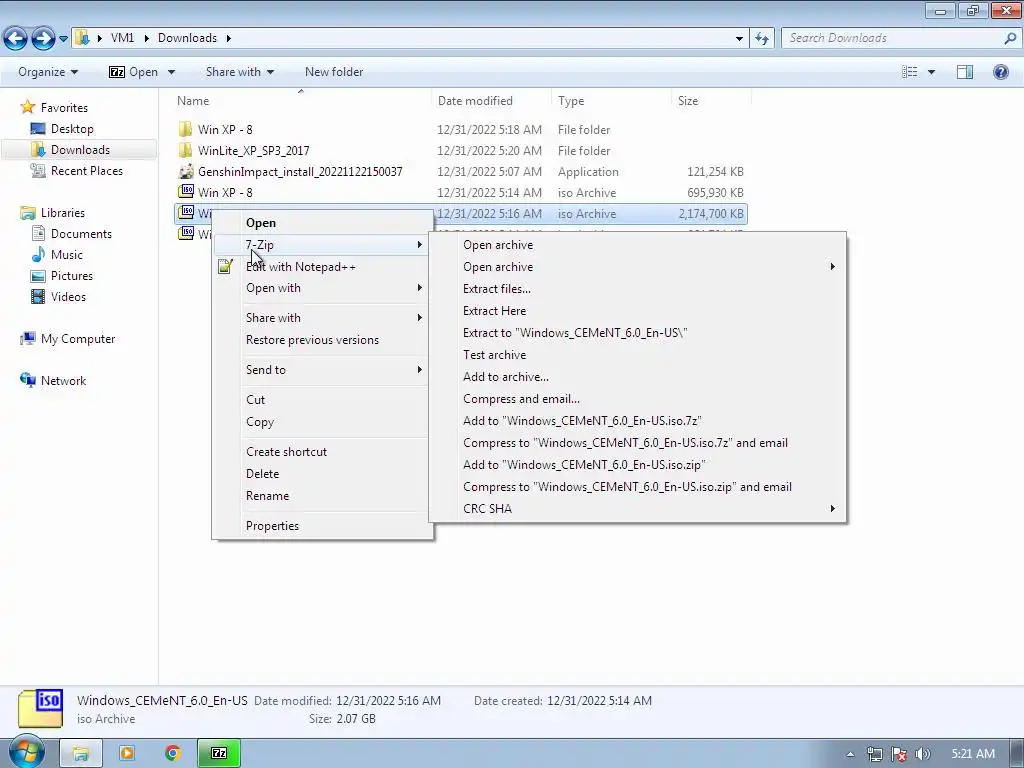
Task: Select the WinLite_XP_SP3_2017 folder
Action: pos(253,150)
